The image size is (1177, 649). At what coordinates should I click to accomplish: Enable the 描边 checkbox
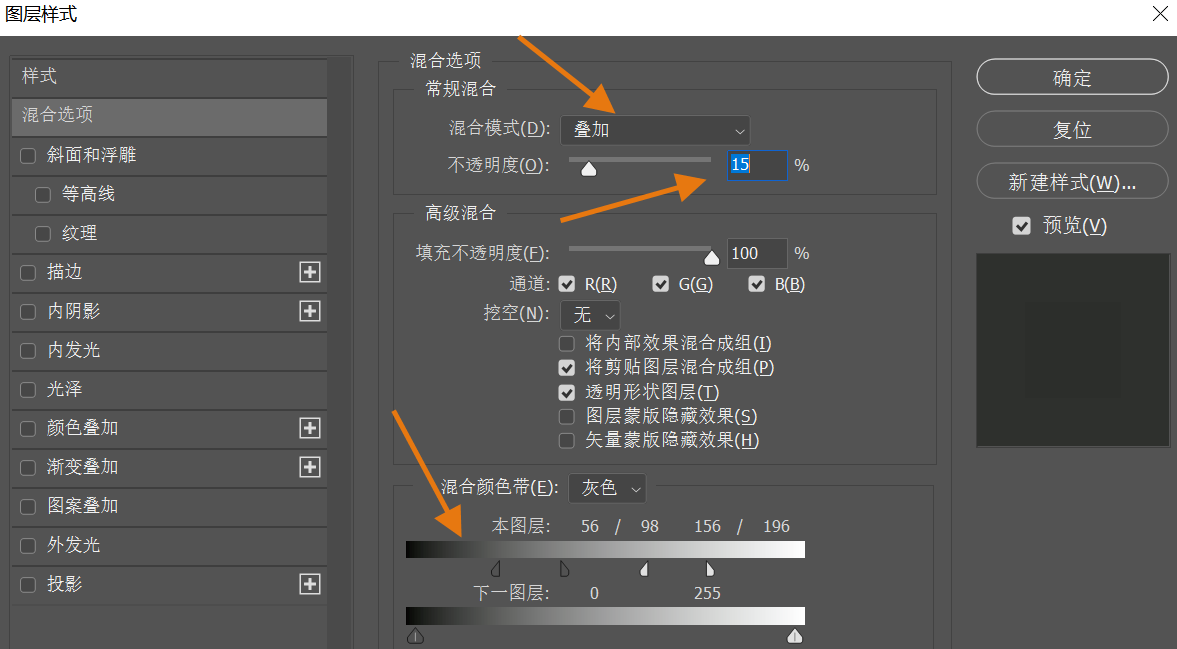28,272
